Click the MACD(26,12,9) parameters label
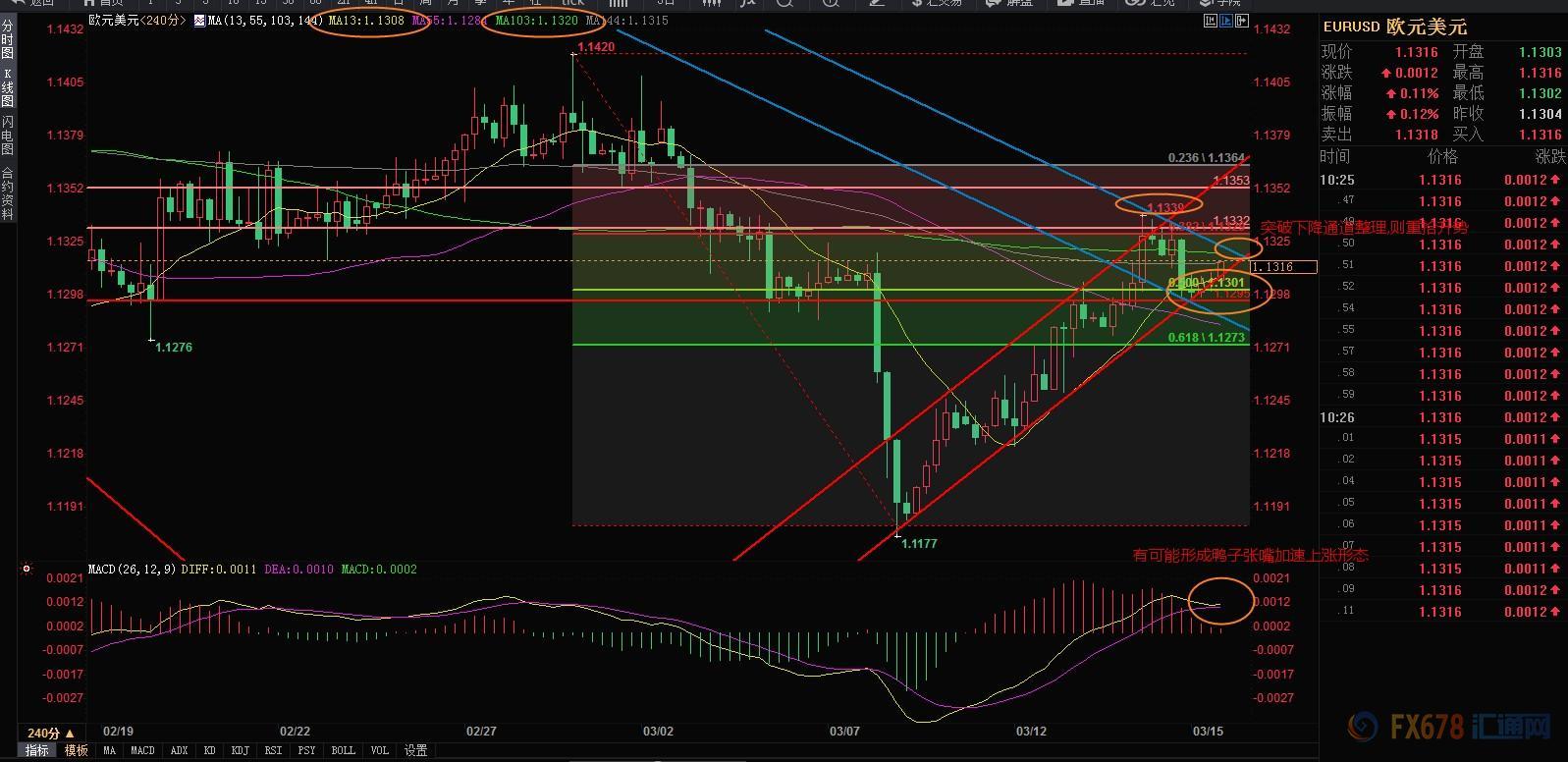This screenshot has width=1568, height=762. [132, 569]
